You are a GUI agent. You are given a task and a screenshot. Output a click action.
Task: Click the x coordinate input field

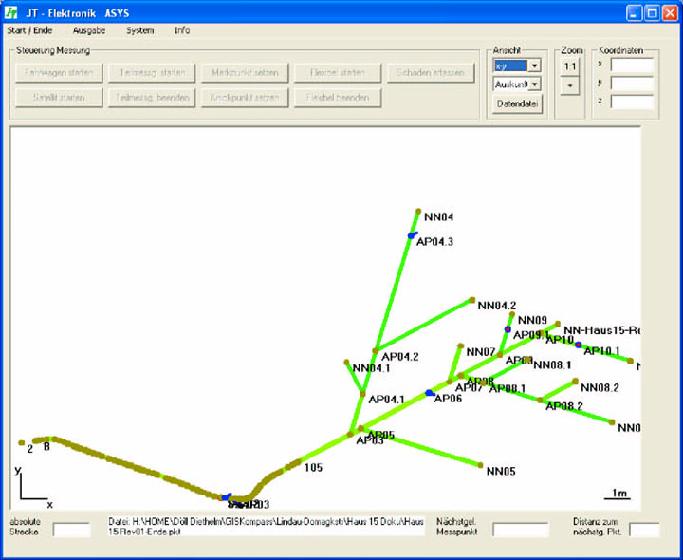click(632, 65)
